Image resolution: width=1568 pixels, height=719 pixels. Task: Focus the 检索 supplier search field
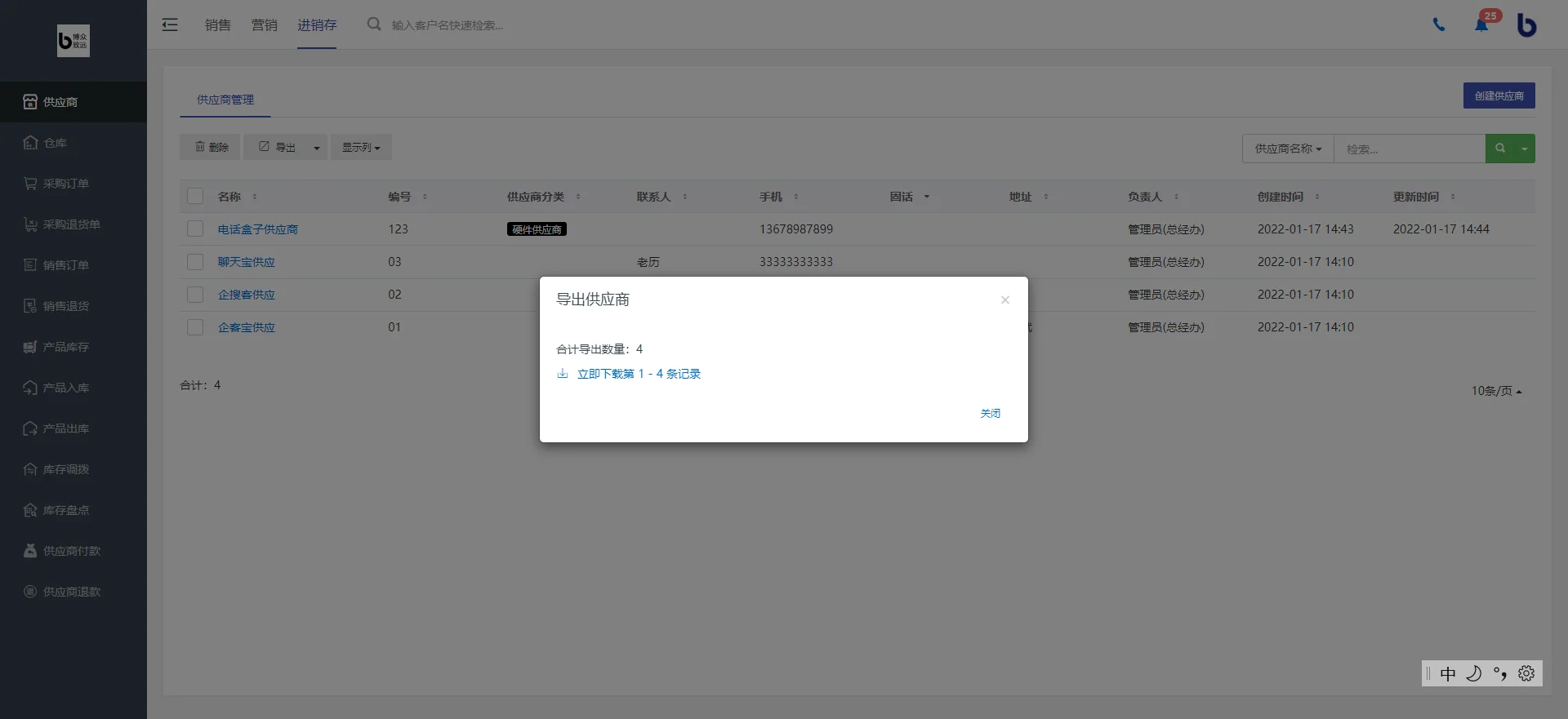[x=1410, y=149]
